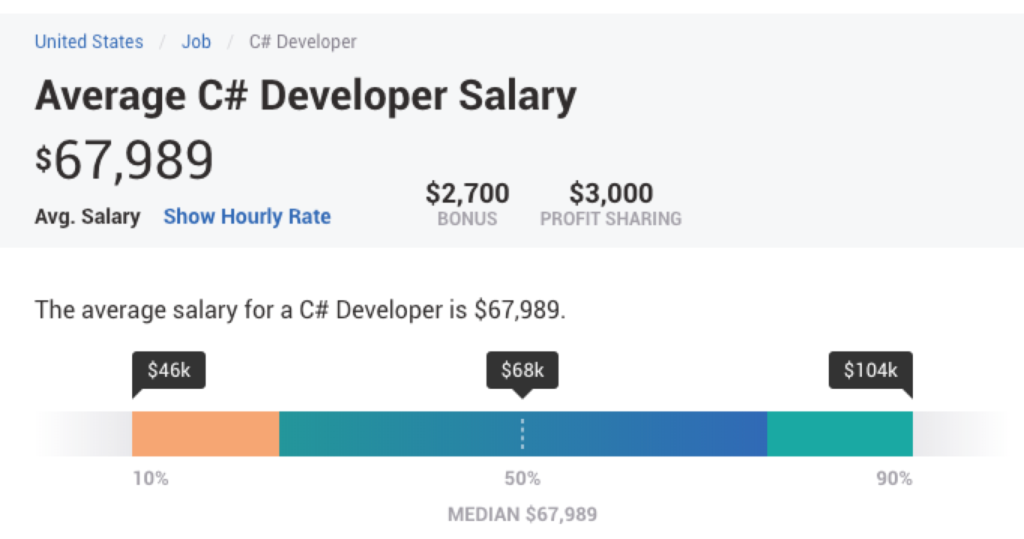Click the dashed median line marker
This screenshot has width=1024, height=539.
(522, 434)
